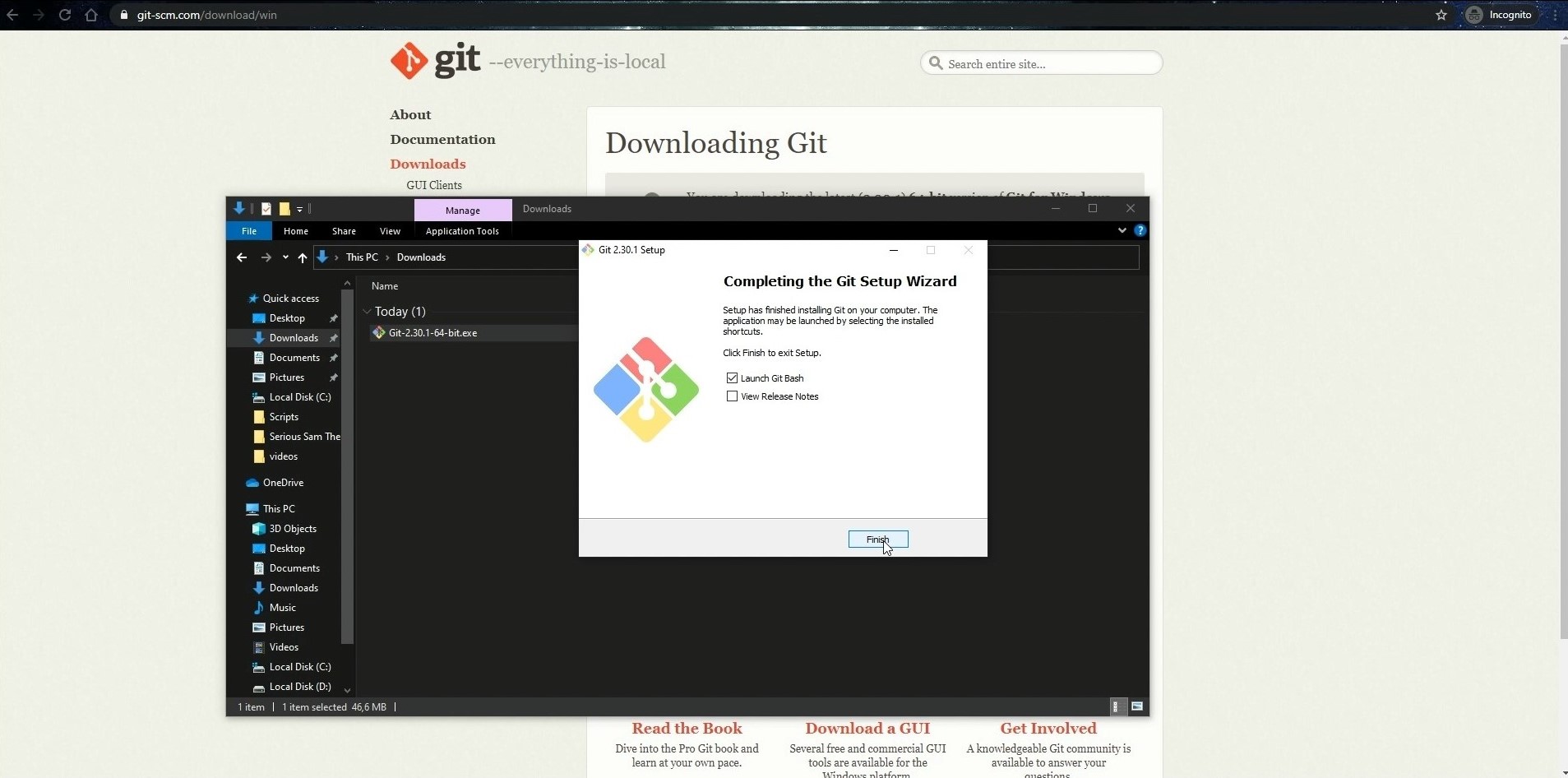
Task: Open the Music folder in the navigation pane
Action: (282, 608)
